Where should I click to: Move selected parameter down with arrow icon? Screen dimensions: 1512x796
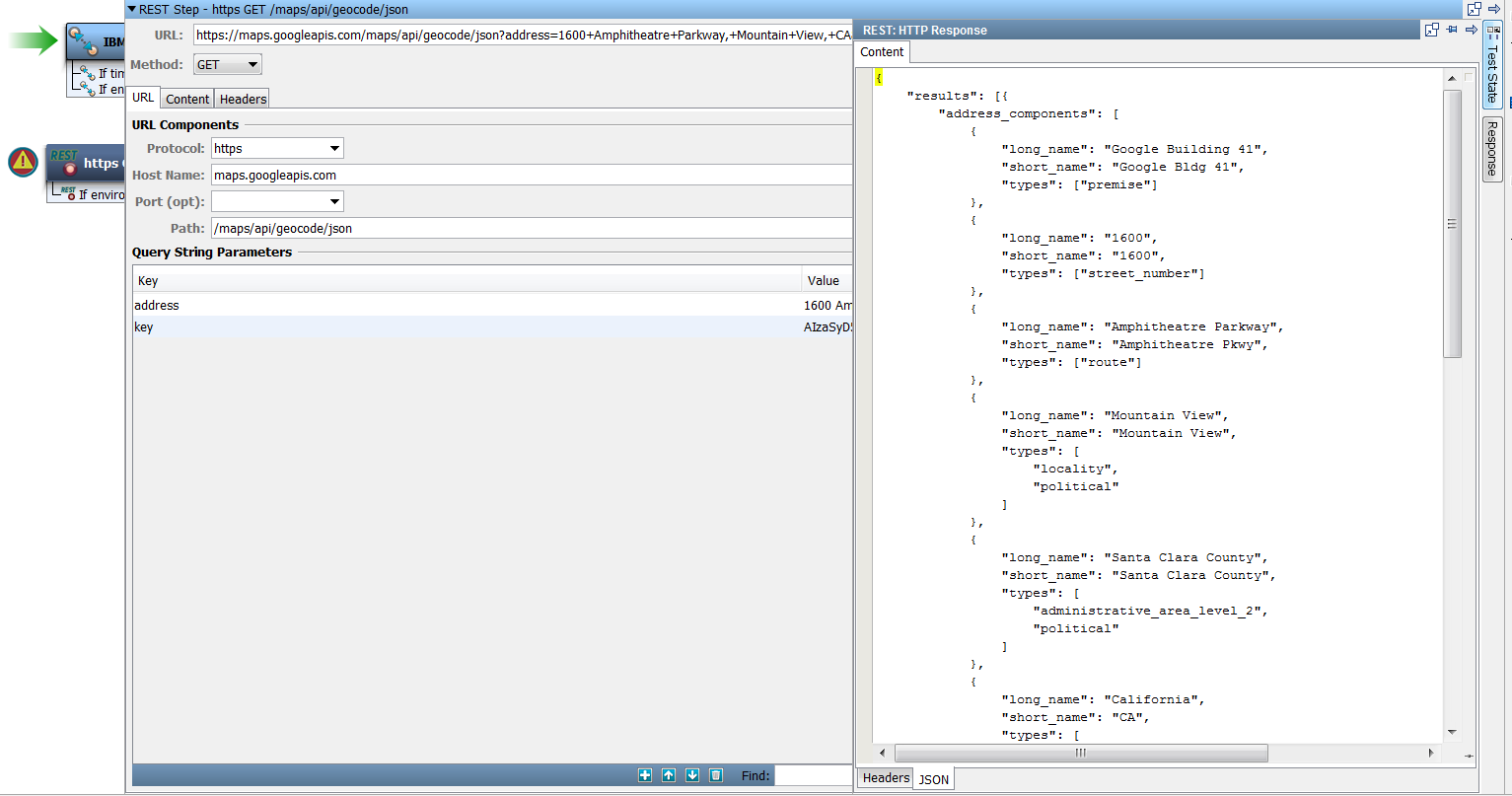[x=692, y=775]
